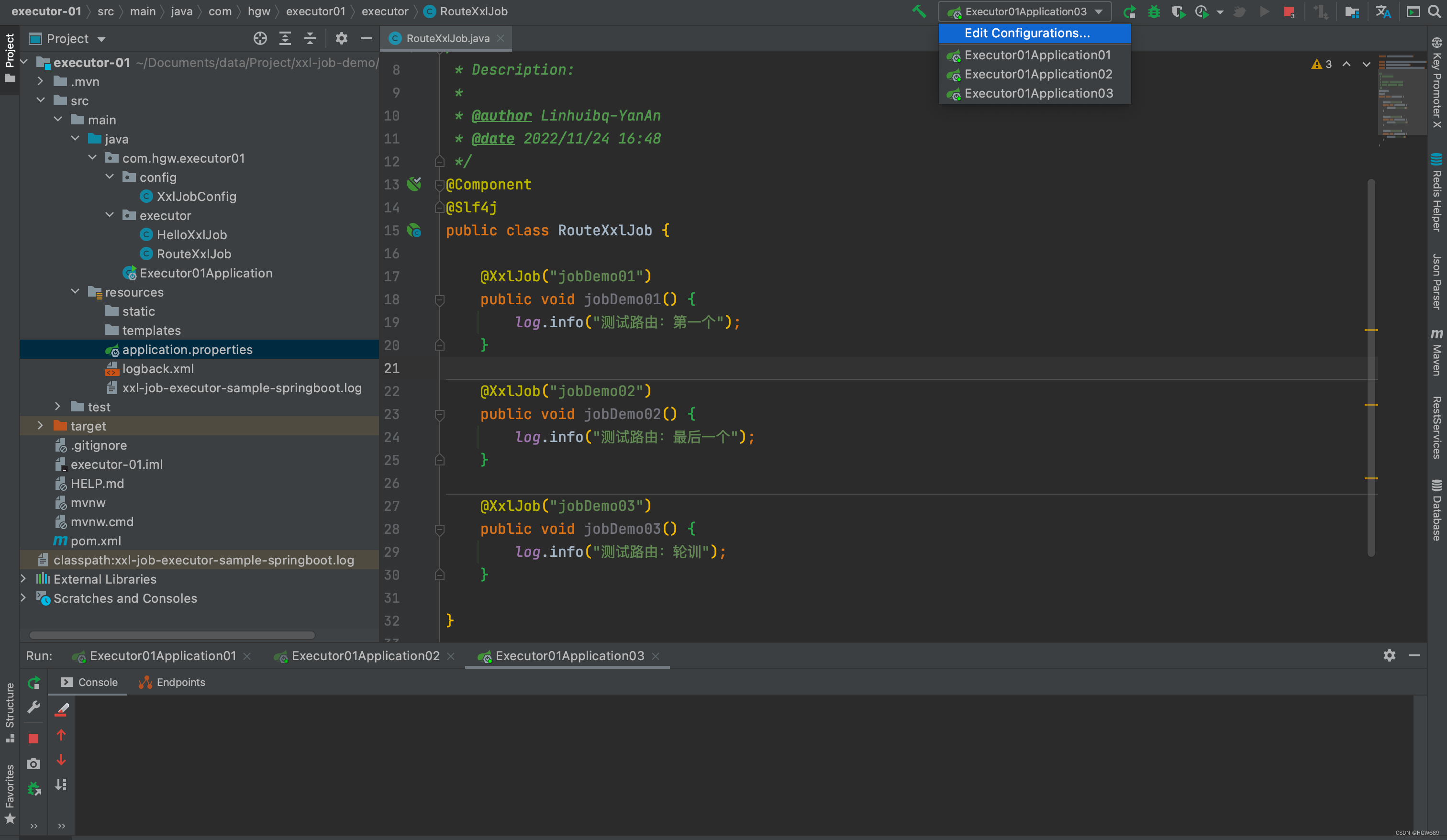Start debugging with the green bug icon
The width and height of the screenshot is (1447, 840).
(1154, 11)
